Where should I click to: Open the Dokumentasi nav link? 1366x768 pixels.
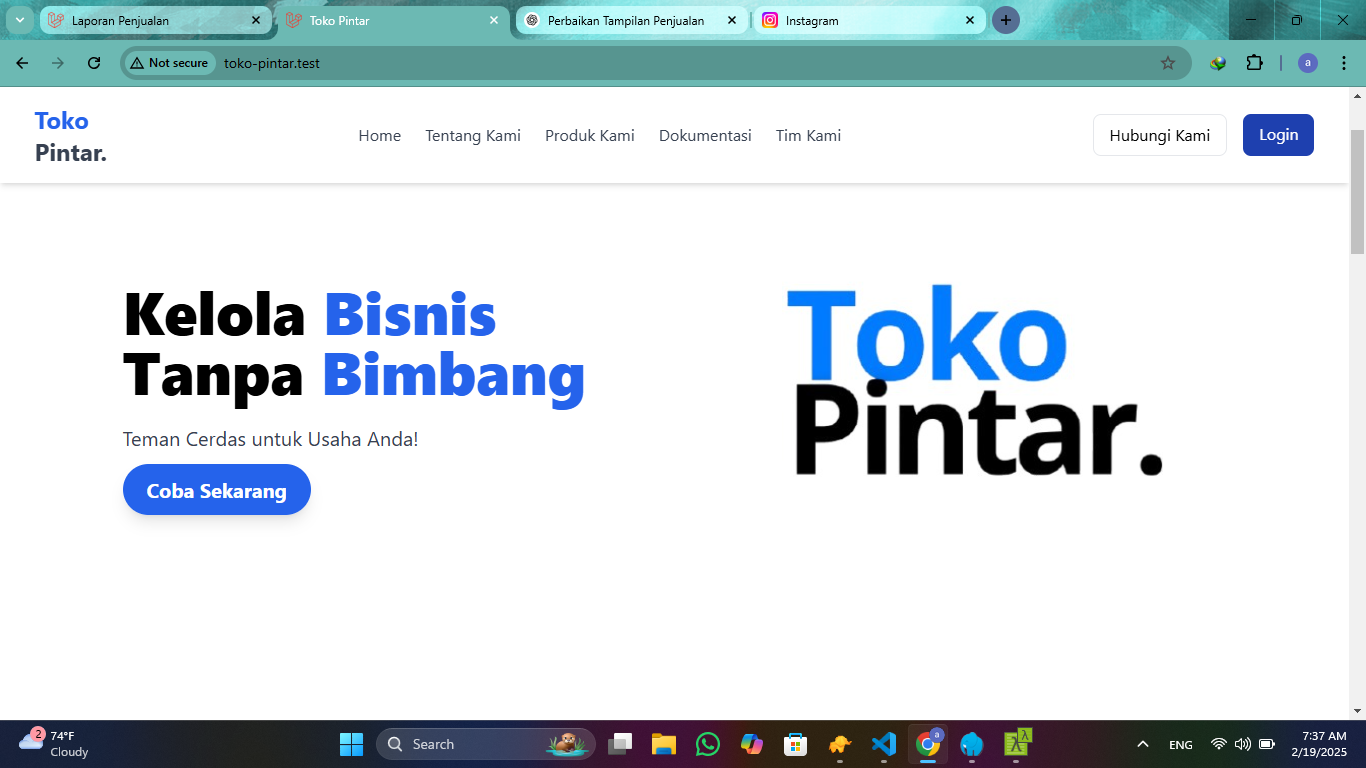705,136
